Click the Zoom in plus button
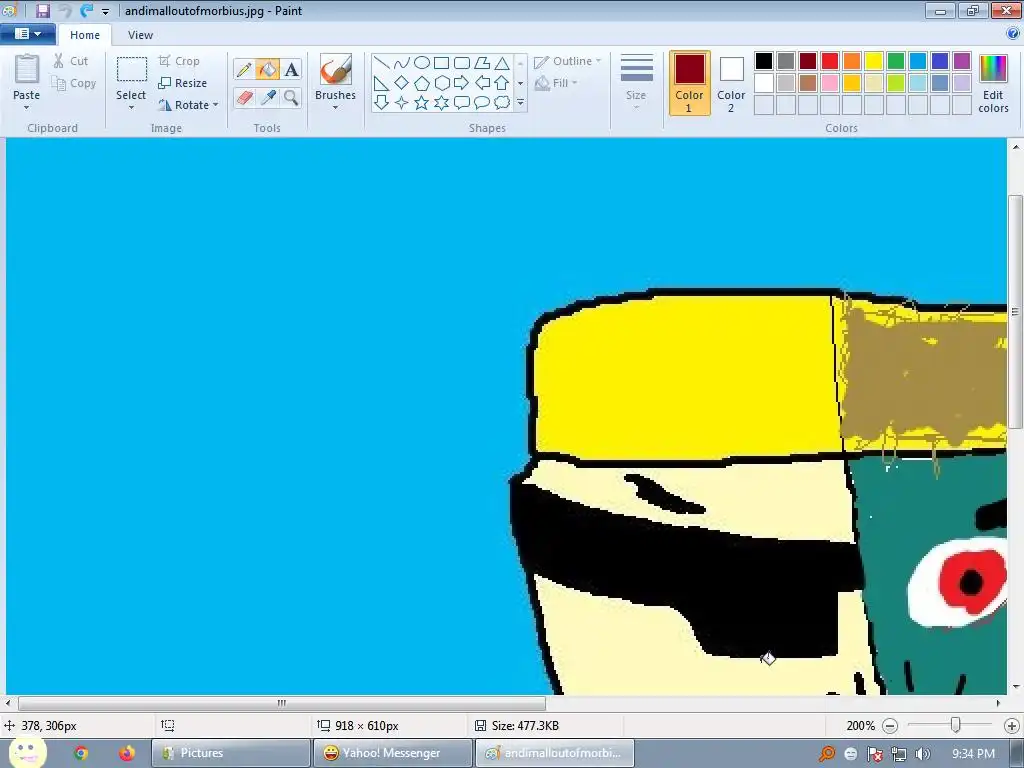 tap(1012, 726)
